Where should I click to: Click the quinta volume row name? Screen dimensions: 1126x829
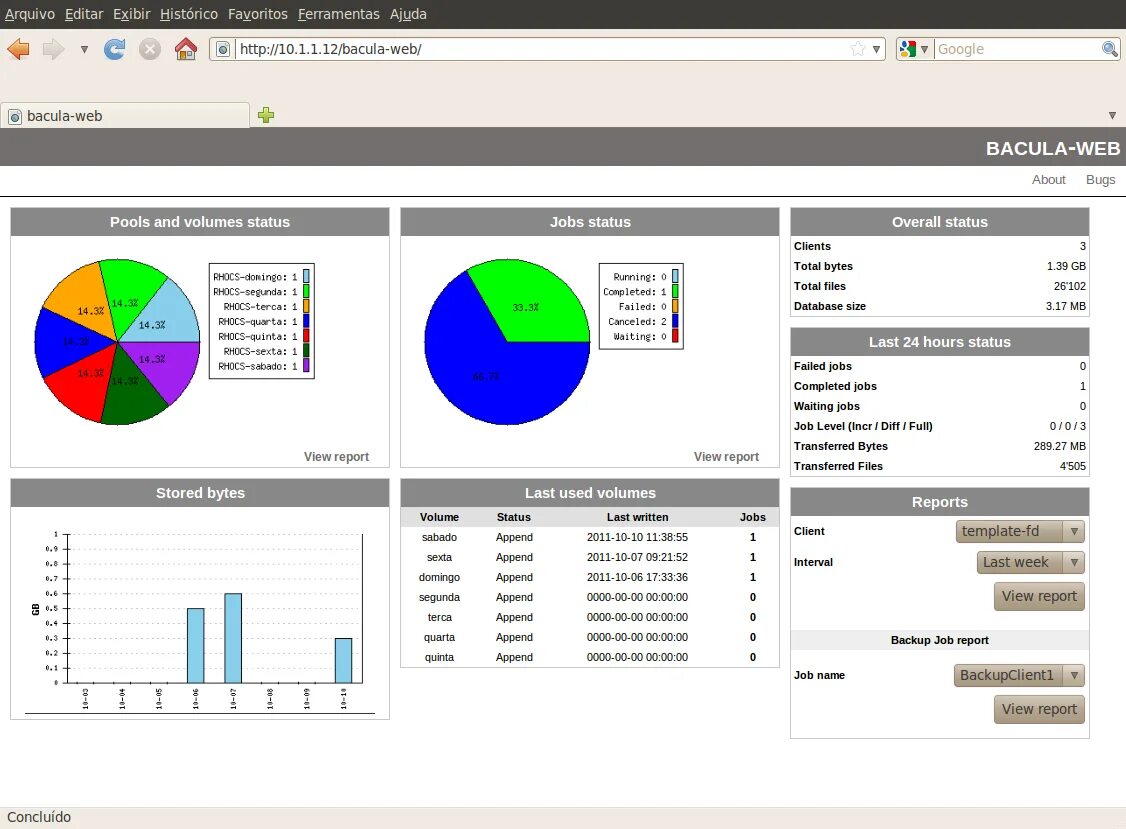pyautogui.click(x=439, y=657)
